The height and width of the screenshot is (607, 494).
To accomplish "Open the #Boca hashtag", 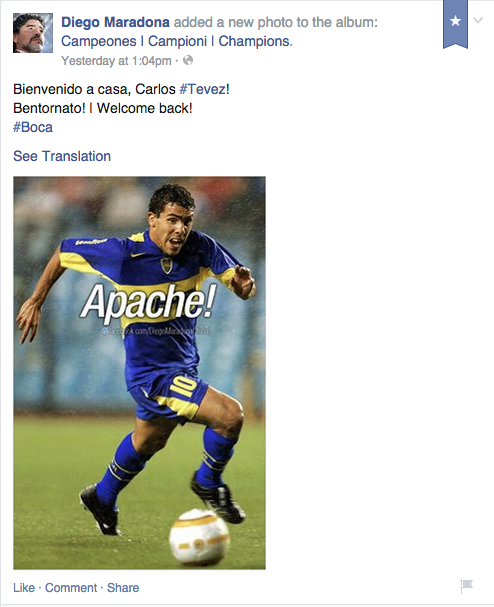I will [33, 127].
